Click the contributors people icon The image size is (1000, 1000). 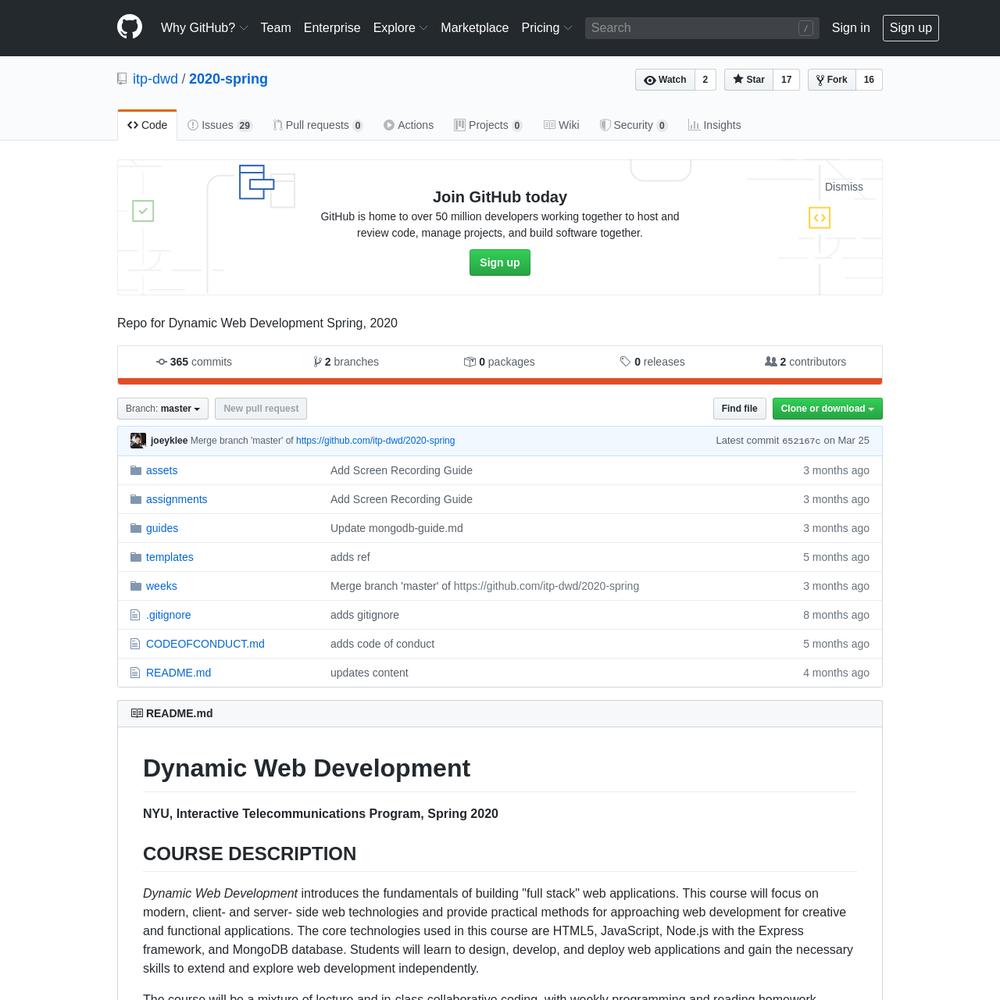coord(770,362)
